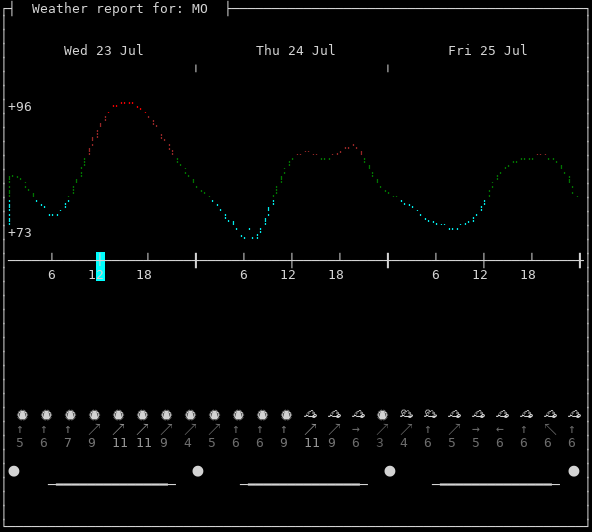Image resolution: width=592 pixels, height=532 pixels.
Task: Click the northwest-pointing wind arrow on Friday
Action: 550,429
